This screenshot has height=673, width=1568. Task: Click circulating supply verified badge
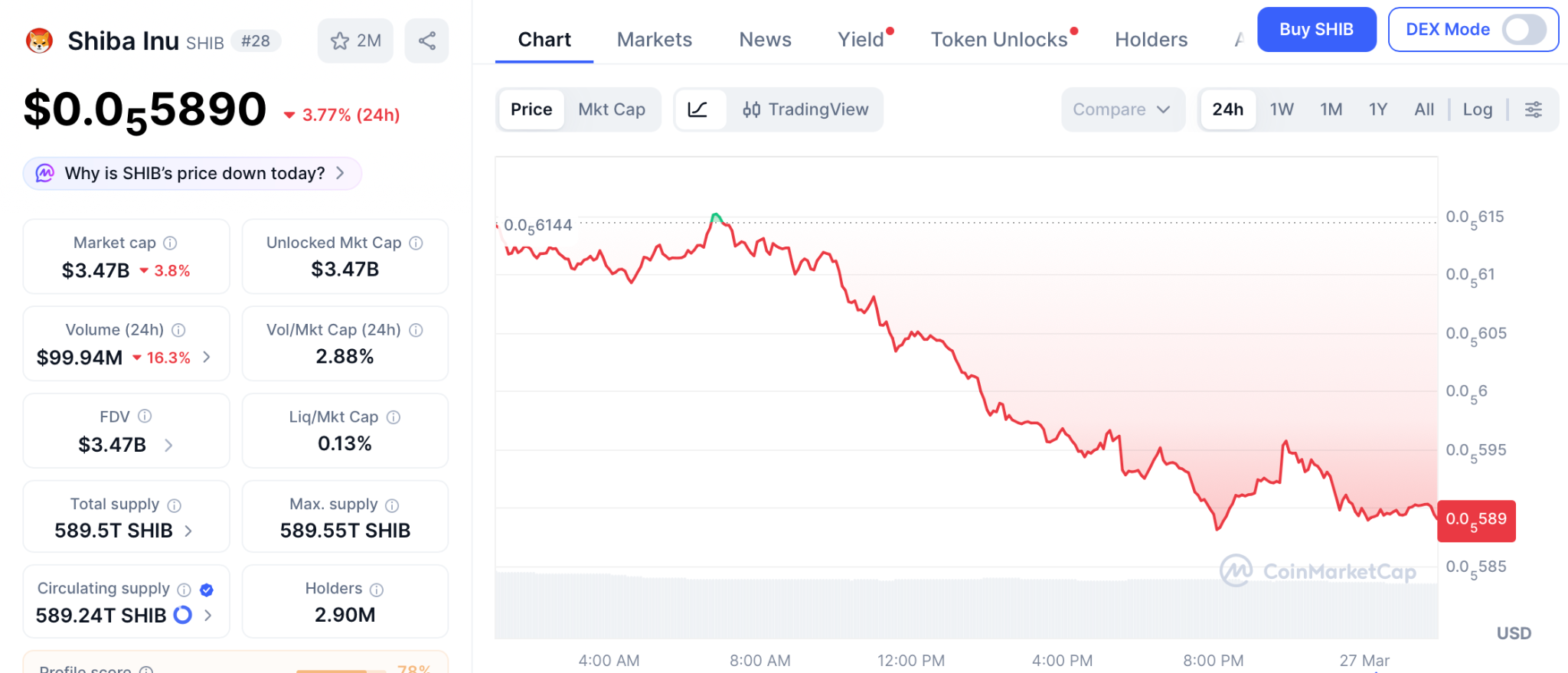(x=207, y=590)
